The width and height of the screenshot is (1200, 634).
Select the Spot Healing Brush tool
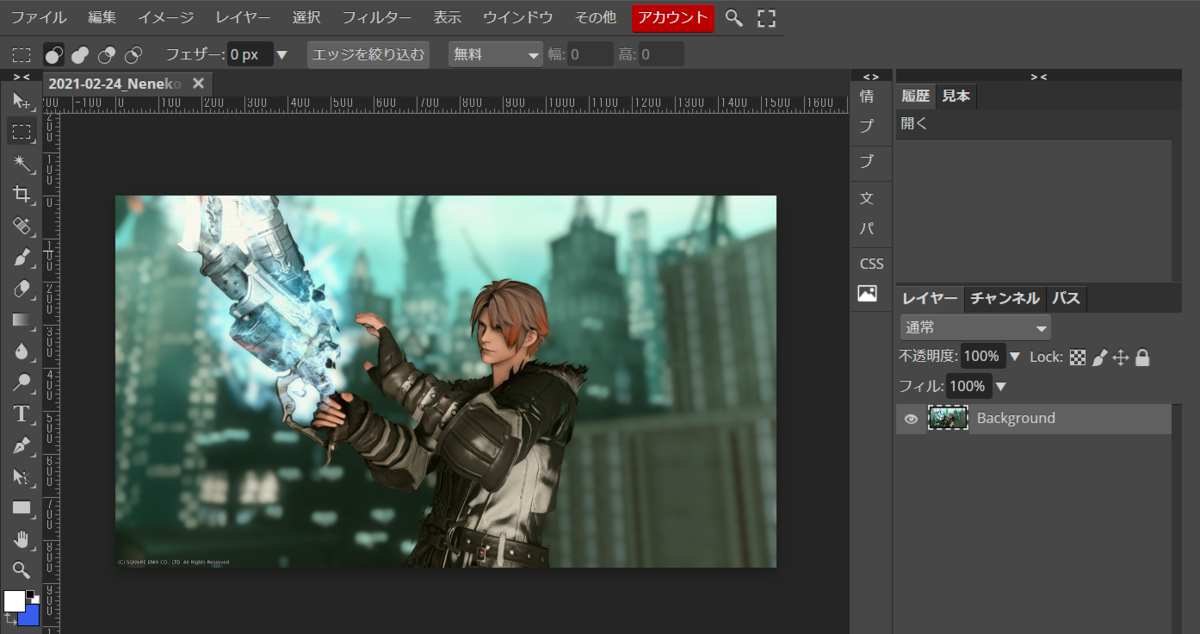tap(21, 225)
